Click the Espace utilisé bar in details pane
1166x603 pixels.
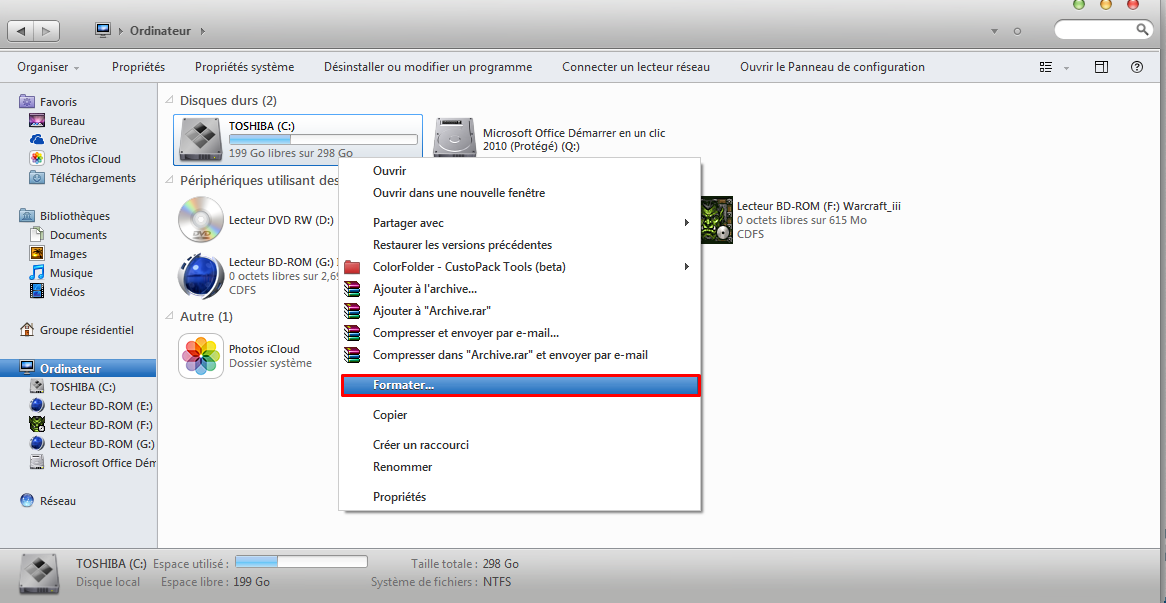coord(301,562)
